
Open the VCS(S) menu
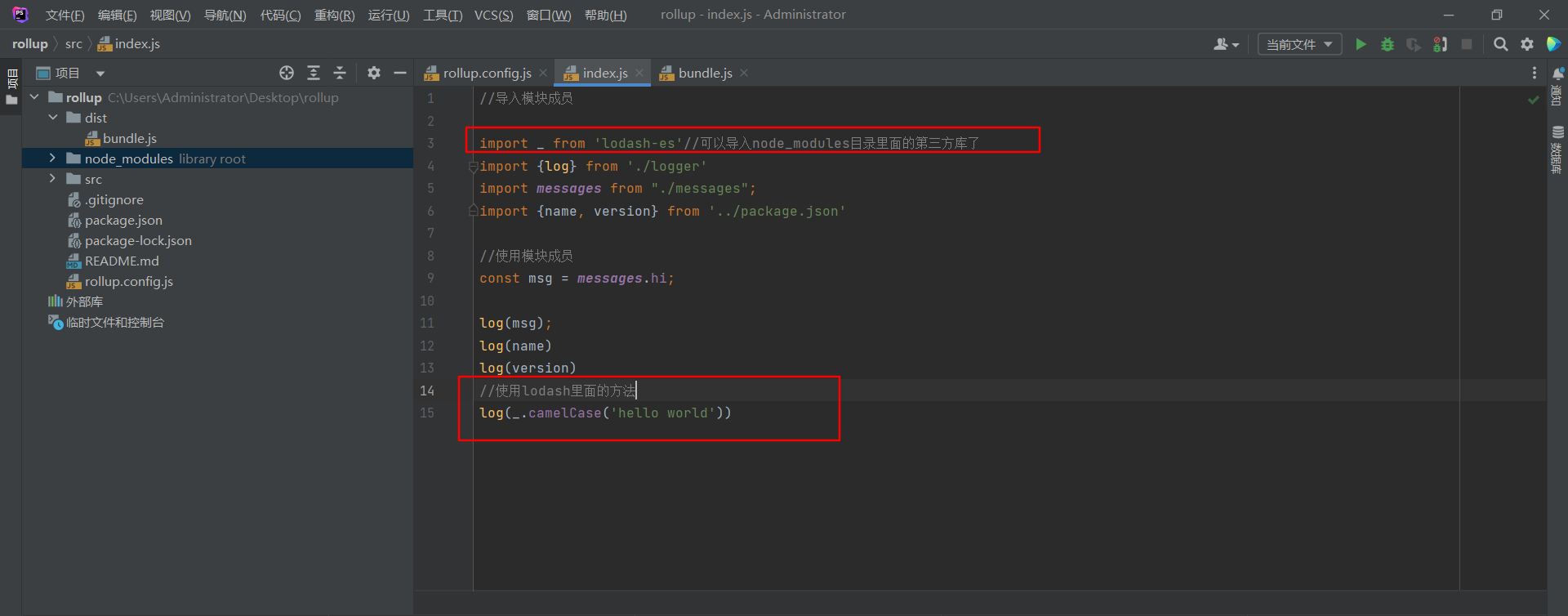tap(493, 15)
